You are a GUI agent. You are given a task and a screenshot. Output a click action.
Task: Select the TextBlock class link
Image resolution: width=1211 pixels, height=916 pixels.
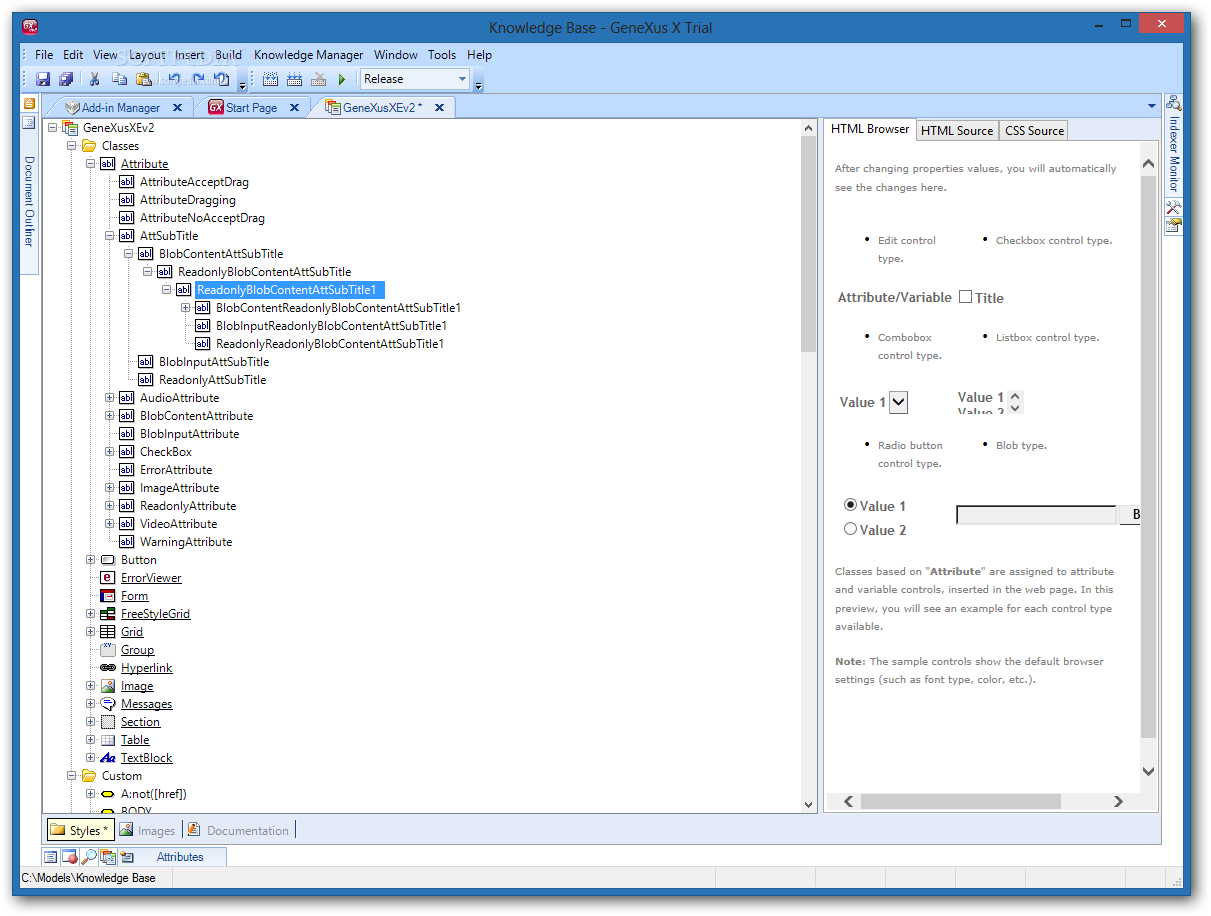pyautogui.click(x=147, y=758)
